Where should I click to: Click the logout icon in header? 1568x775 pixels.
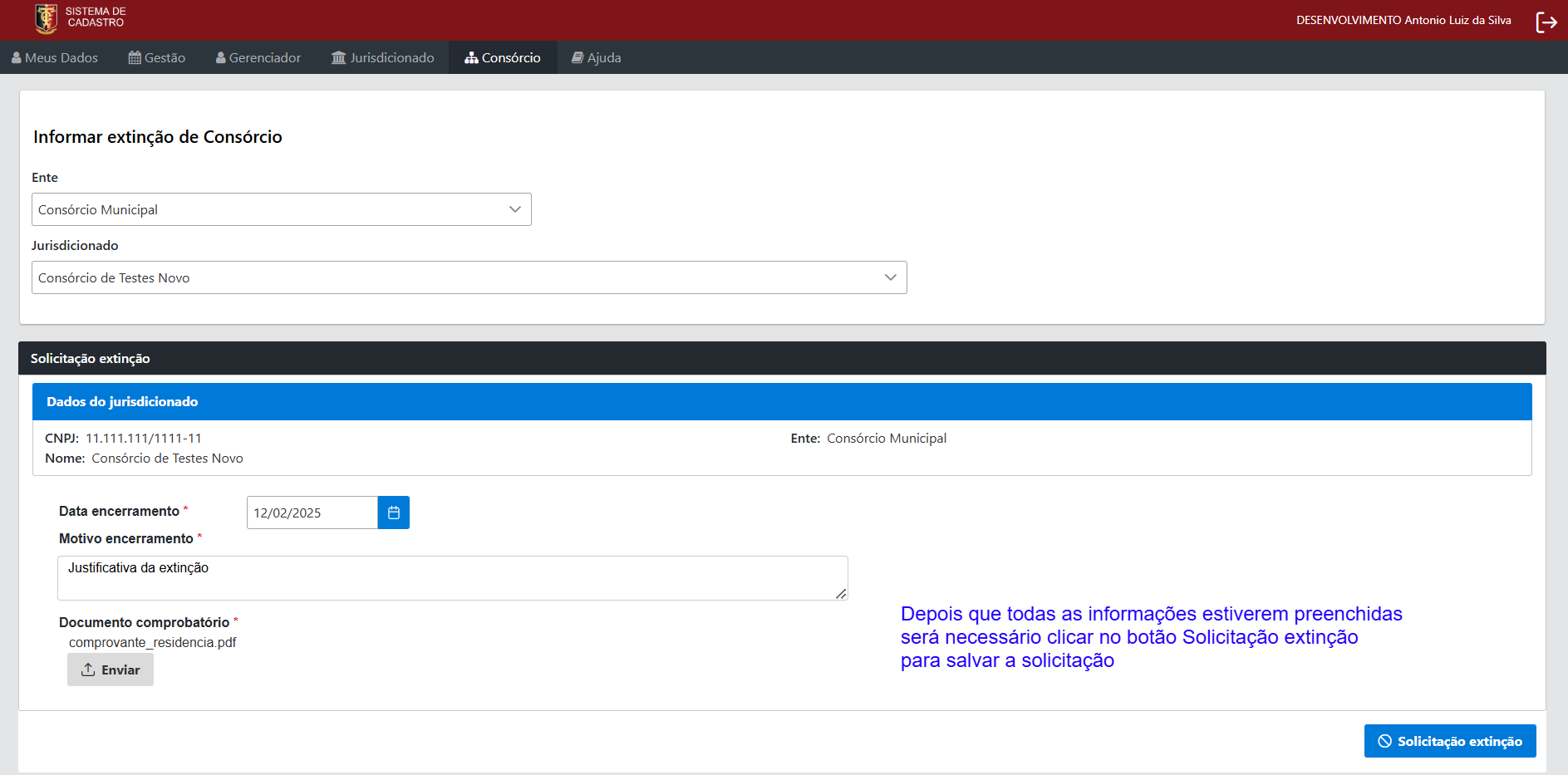(1546, 22)
